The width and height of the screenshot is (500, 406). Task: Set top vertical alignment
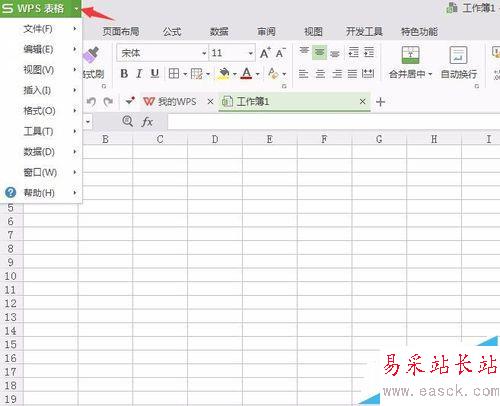tap(304, 51)
